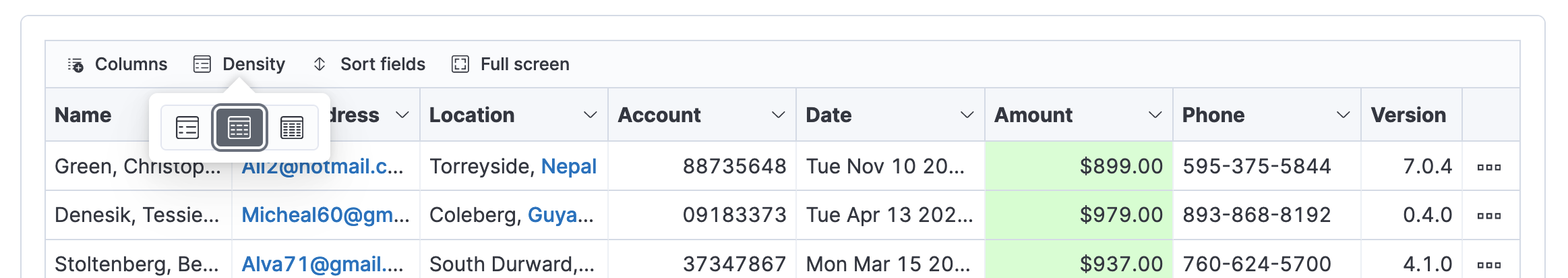Select normal density option
Image resolution: width=1568 pixels, height=278 pixels.
239,128
